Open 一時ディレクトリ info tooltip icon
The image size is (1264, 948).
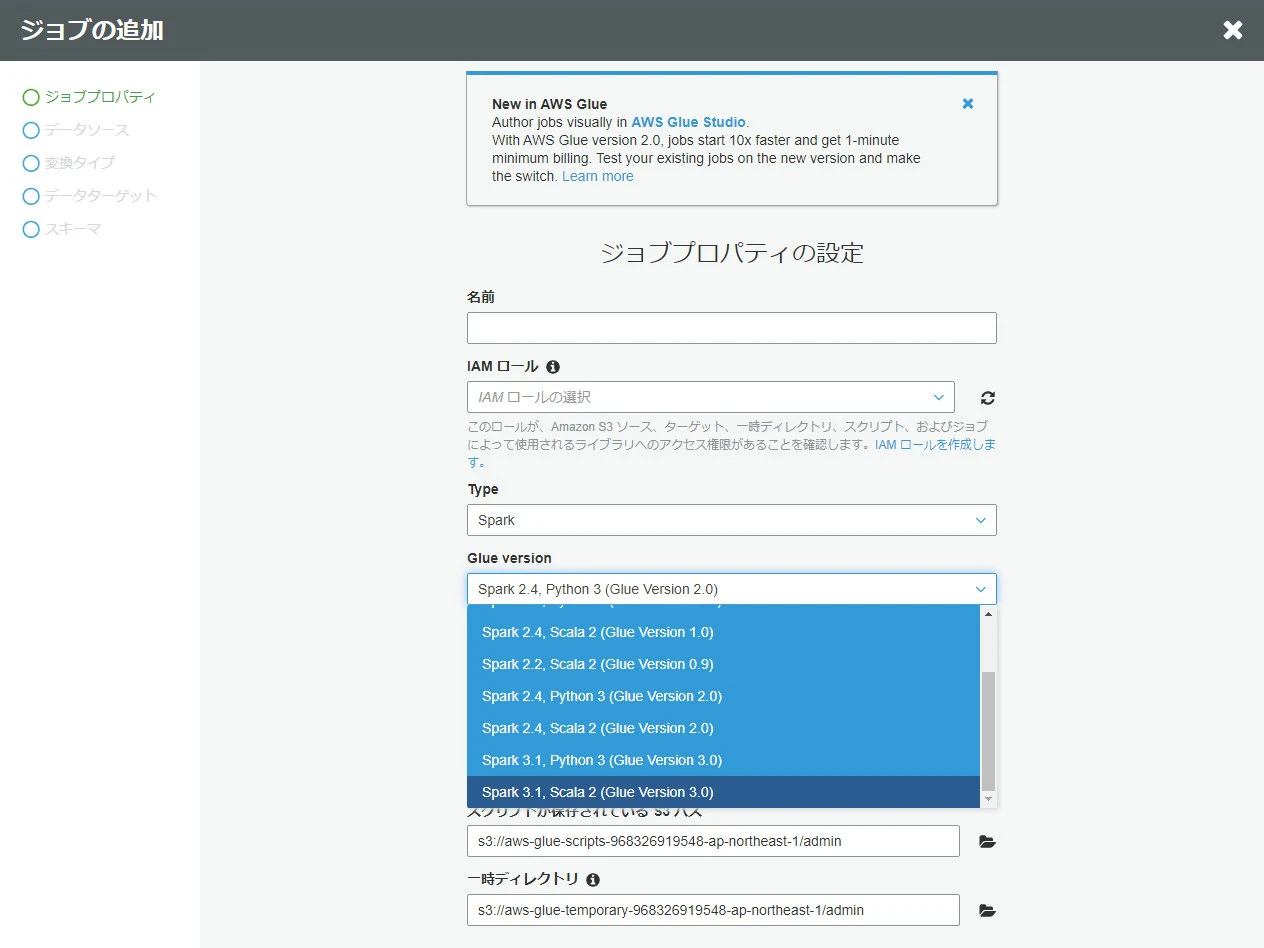tap(593, 880)
